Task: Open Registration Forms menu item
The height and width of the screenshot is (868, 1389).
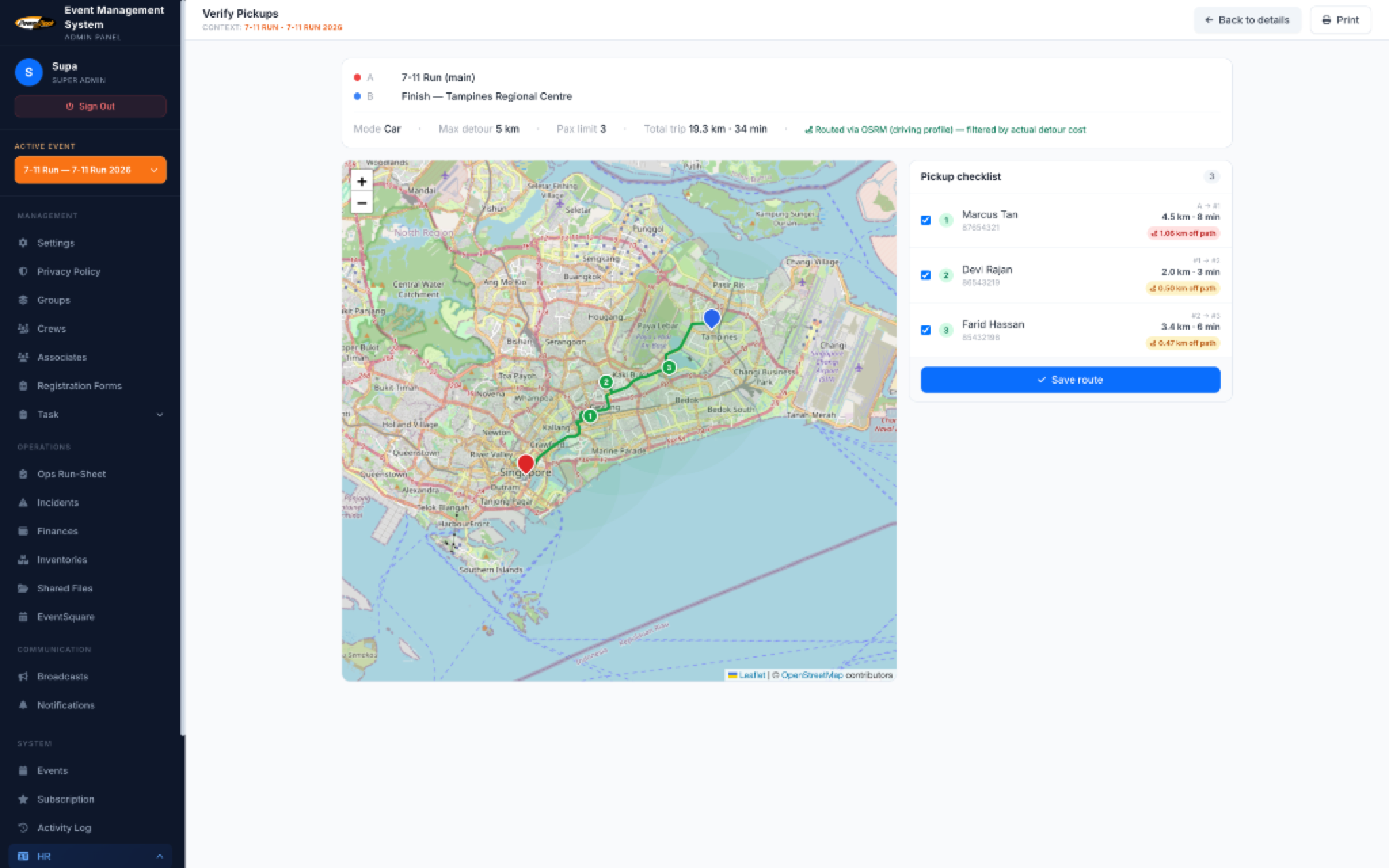Action: coord(90,386)
